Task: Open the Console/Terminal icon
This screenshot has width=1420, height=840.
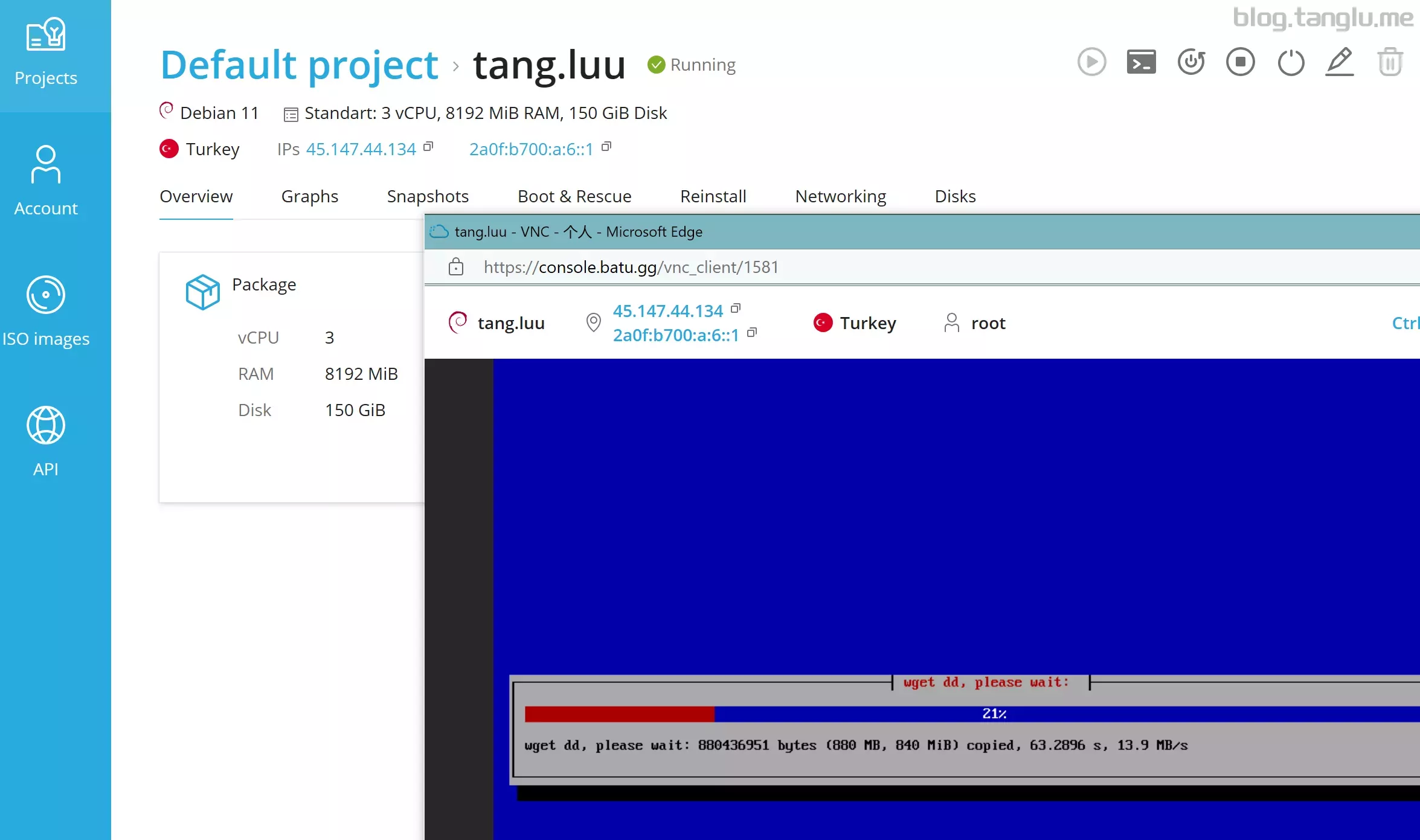Action: point(1141,62)
